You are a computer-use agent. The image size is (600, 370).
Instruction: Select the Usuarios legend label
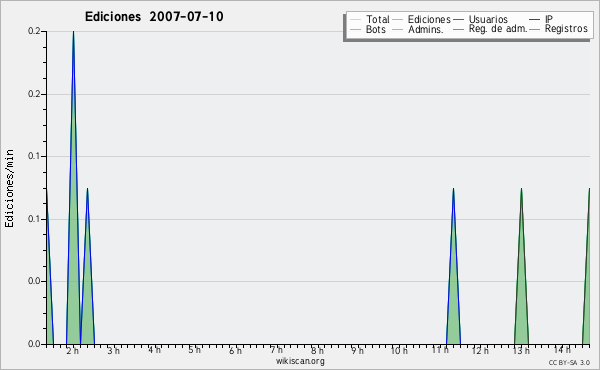(x=488, y=19)
